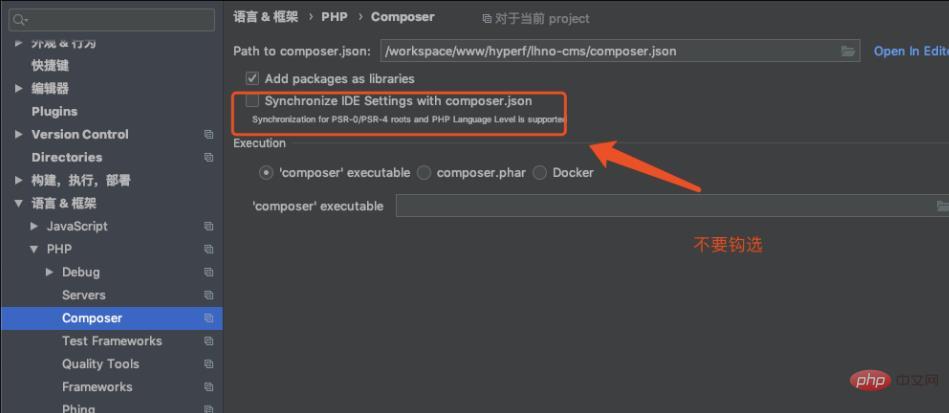This screenshot has width=949, height=413.
Task: Expand the Version Control tree node
Action: tap(19, 134)
